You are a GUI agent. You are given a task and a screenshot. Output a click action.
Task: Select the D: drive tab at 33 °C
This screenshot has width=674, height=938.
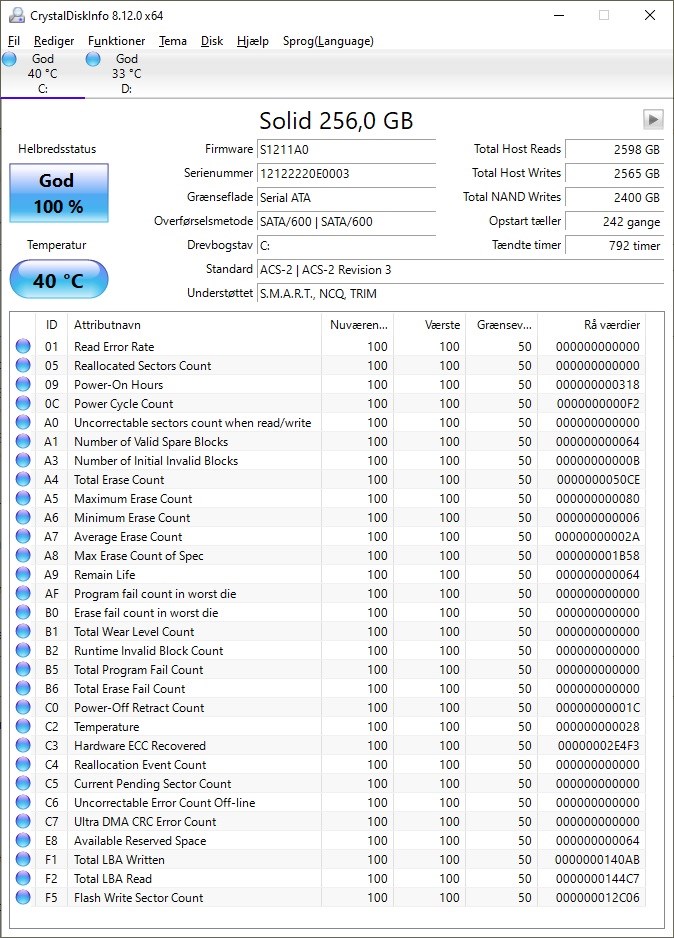tap(126, 74)
